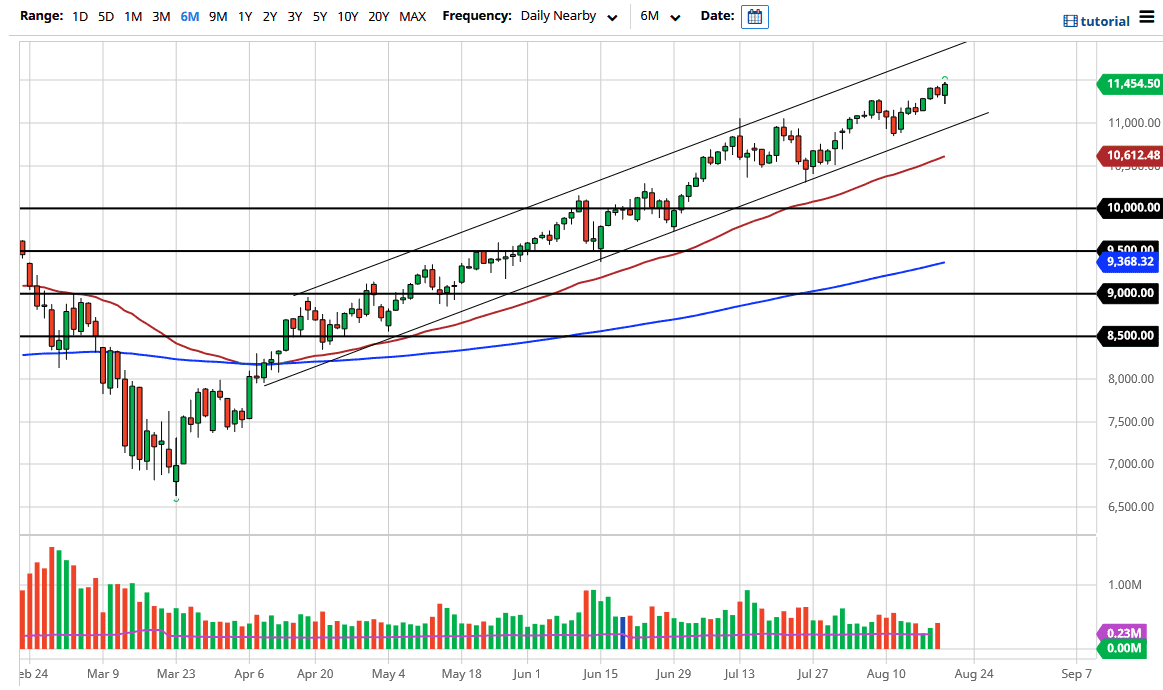Screen dimensions: 1163x690
Task: Expand the 6M period dropdown chevron
Action: 675,19
